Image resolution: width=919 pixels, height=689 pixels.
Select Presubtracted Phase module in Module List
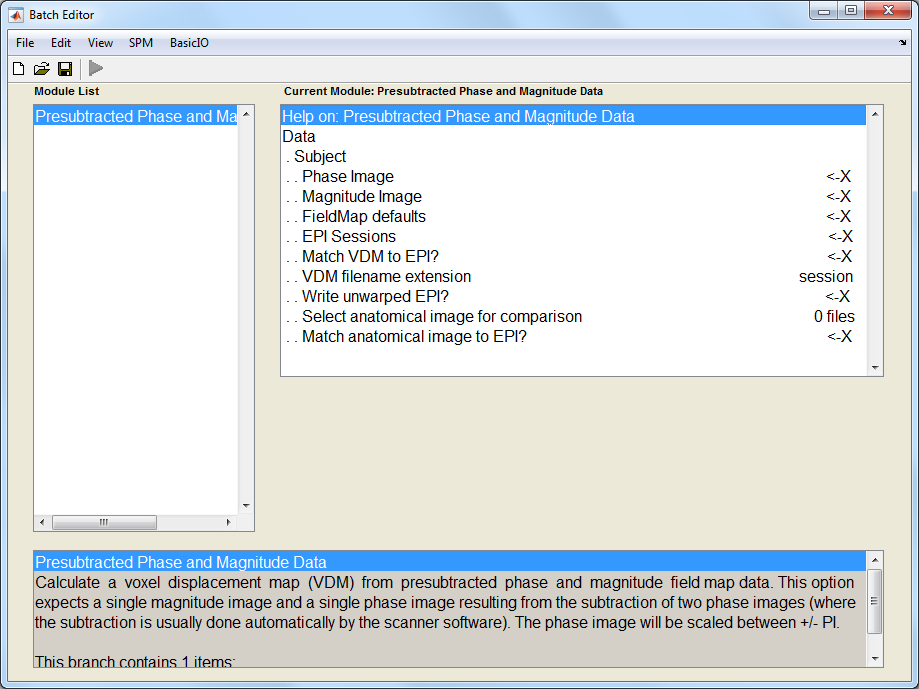[x=136, y=117]
